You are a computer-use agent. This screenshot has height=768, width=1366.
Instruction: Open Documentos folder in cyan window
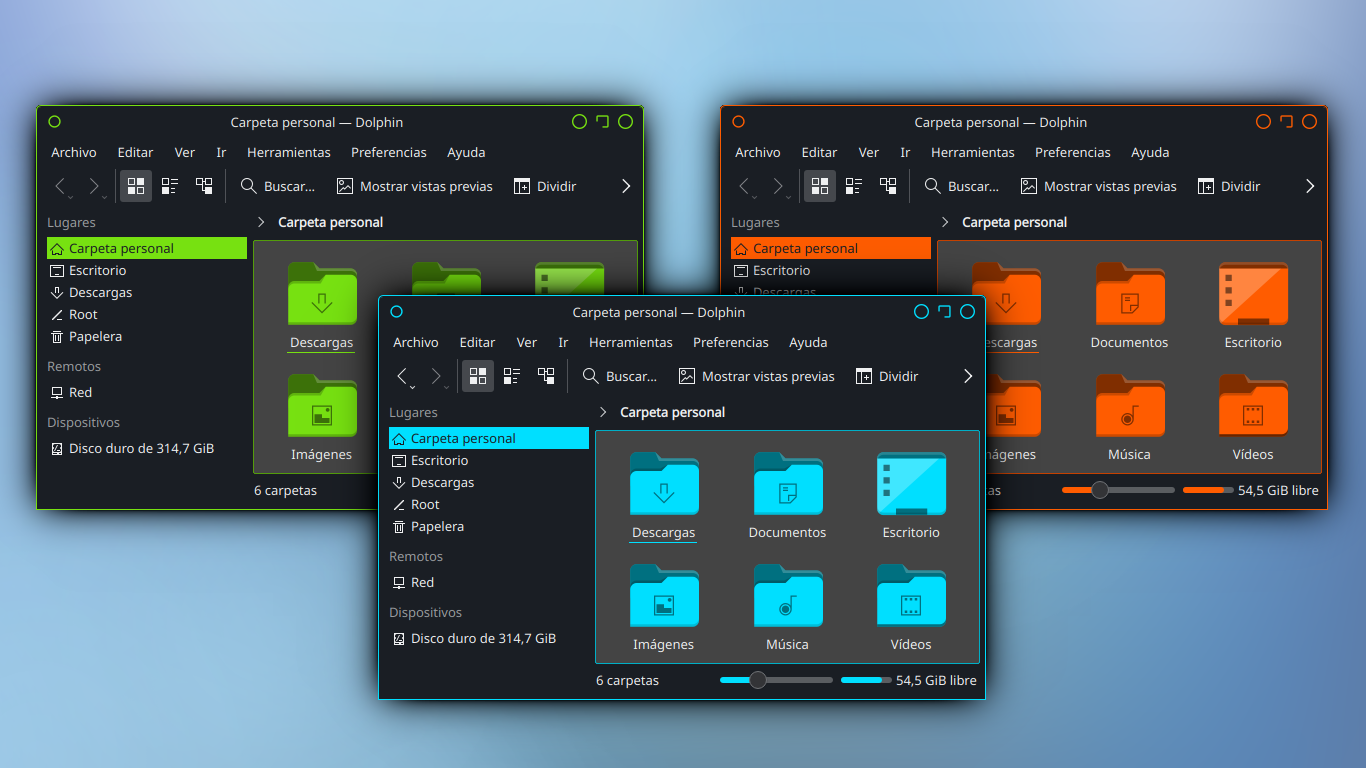(787, 496)
